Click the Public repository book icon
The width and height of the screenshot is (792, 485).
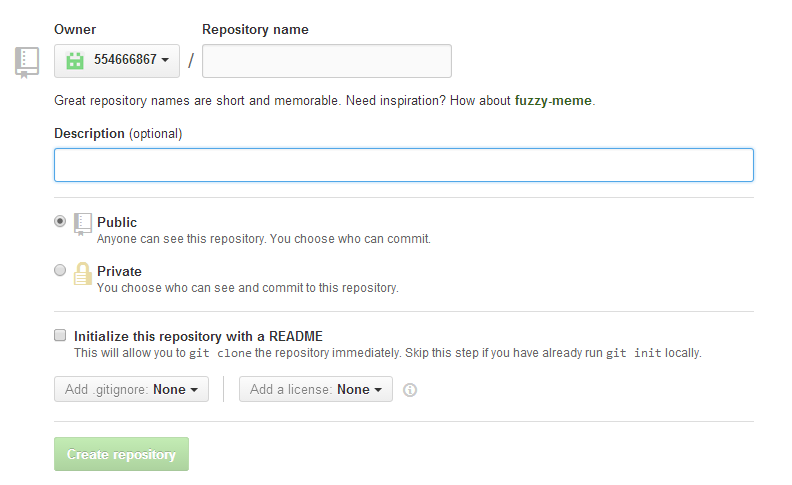[83, 223]
